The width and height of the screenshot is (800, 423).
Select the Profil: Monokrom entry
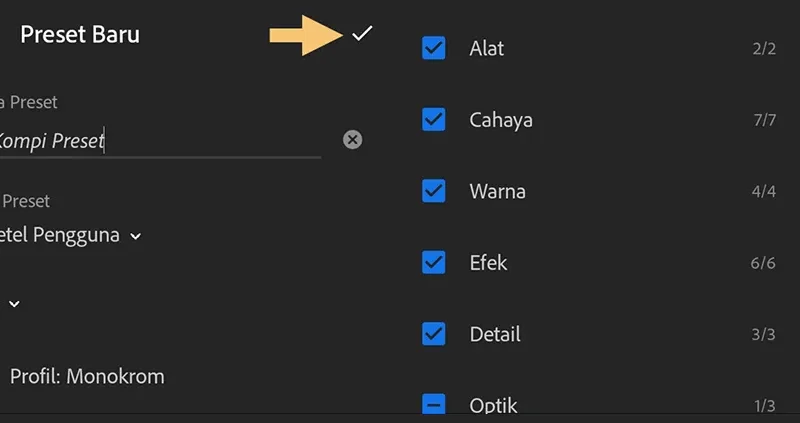tap(87, 377)
